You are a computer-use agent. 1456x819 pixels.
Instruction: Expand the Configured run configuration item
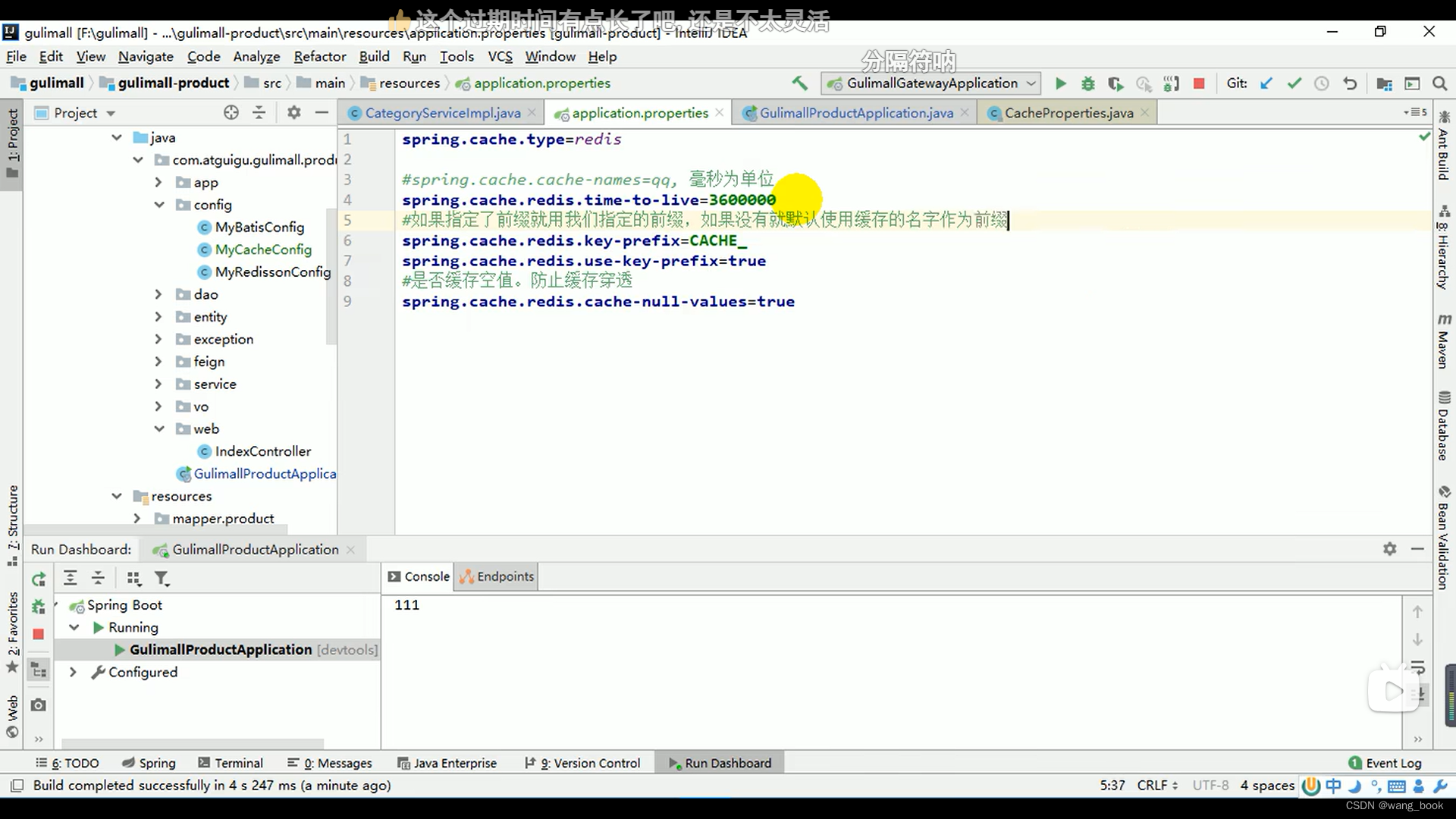[x=72, y=672]
